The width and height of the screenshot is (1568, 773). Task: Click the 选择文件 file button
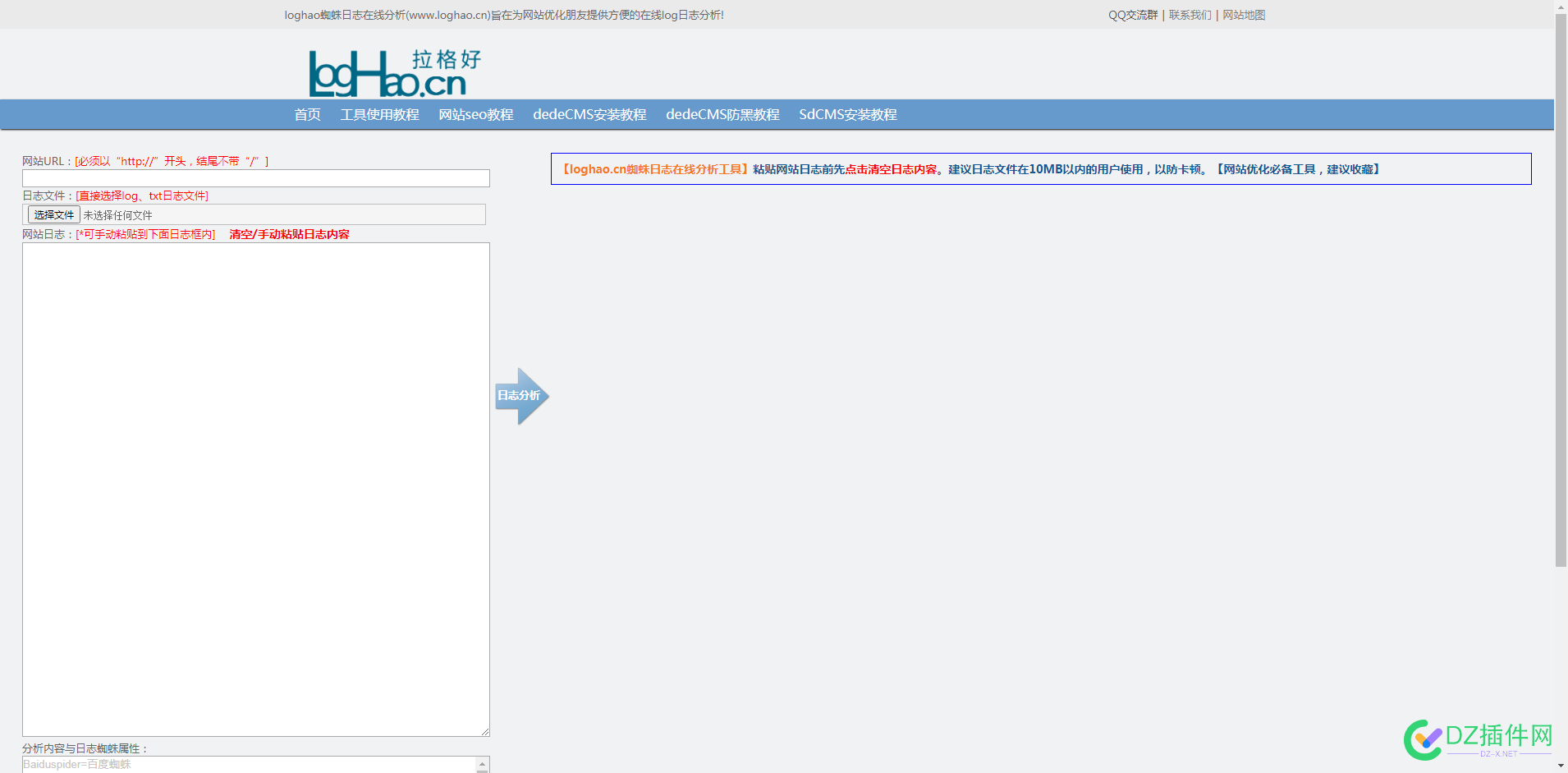point(54,214)
